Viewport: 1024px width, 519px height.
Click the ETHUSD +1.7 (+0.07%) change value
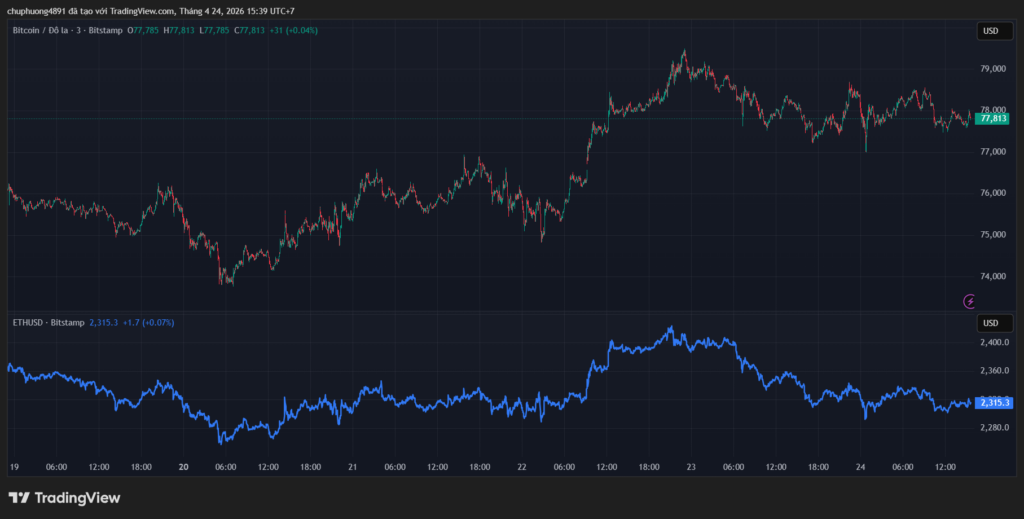[148, 323]
